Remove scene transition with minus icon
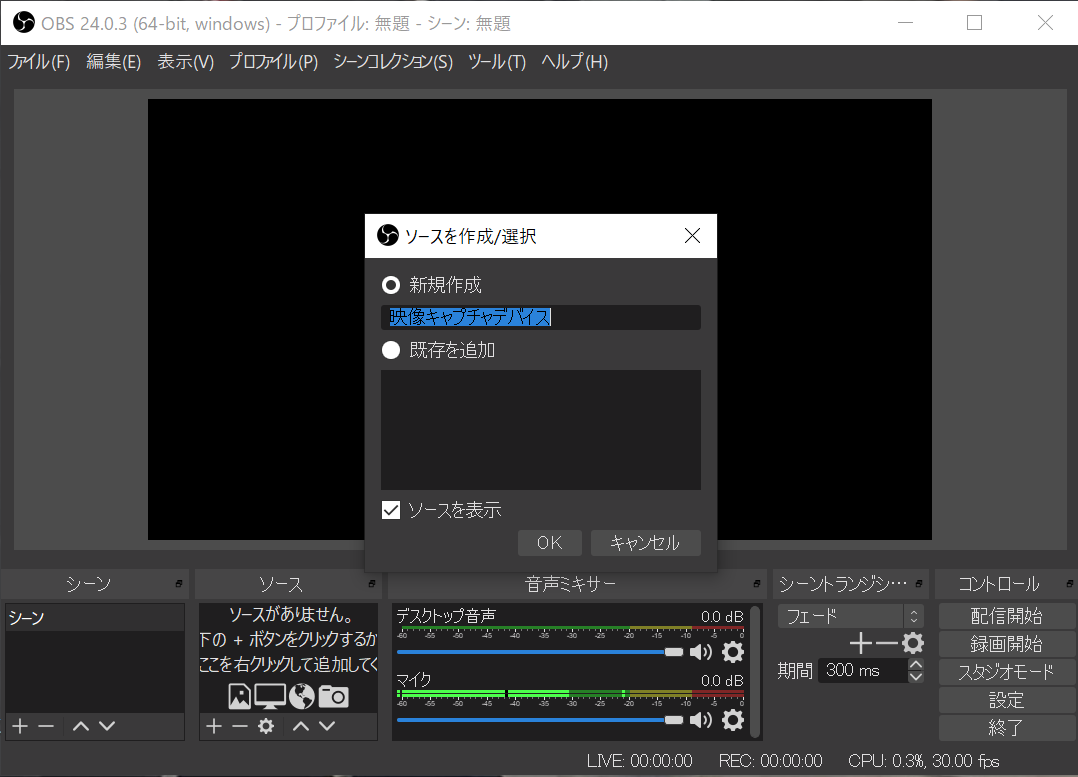Image resolution: width=1078 pixels, height=777 pixels. point(886,644)
